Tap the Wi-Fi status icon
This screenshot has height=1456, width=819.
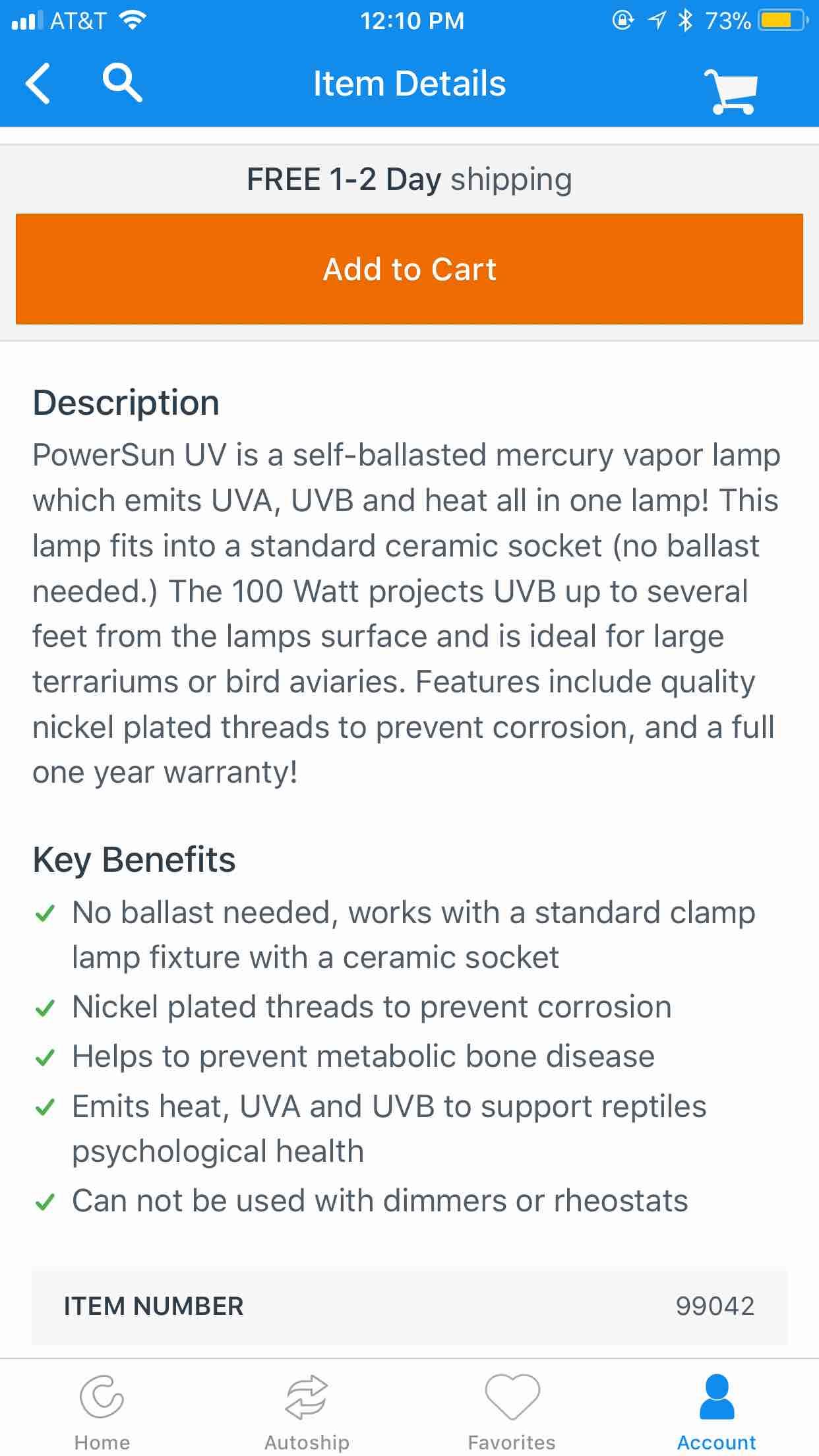click(133, 20)
